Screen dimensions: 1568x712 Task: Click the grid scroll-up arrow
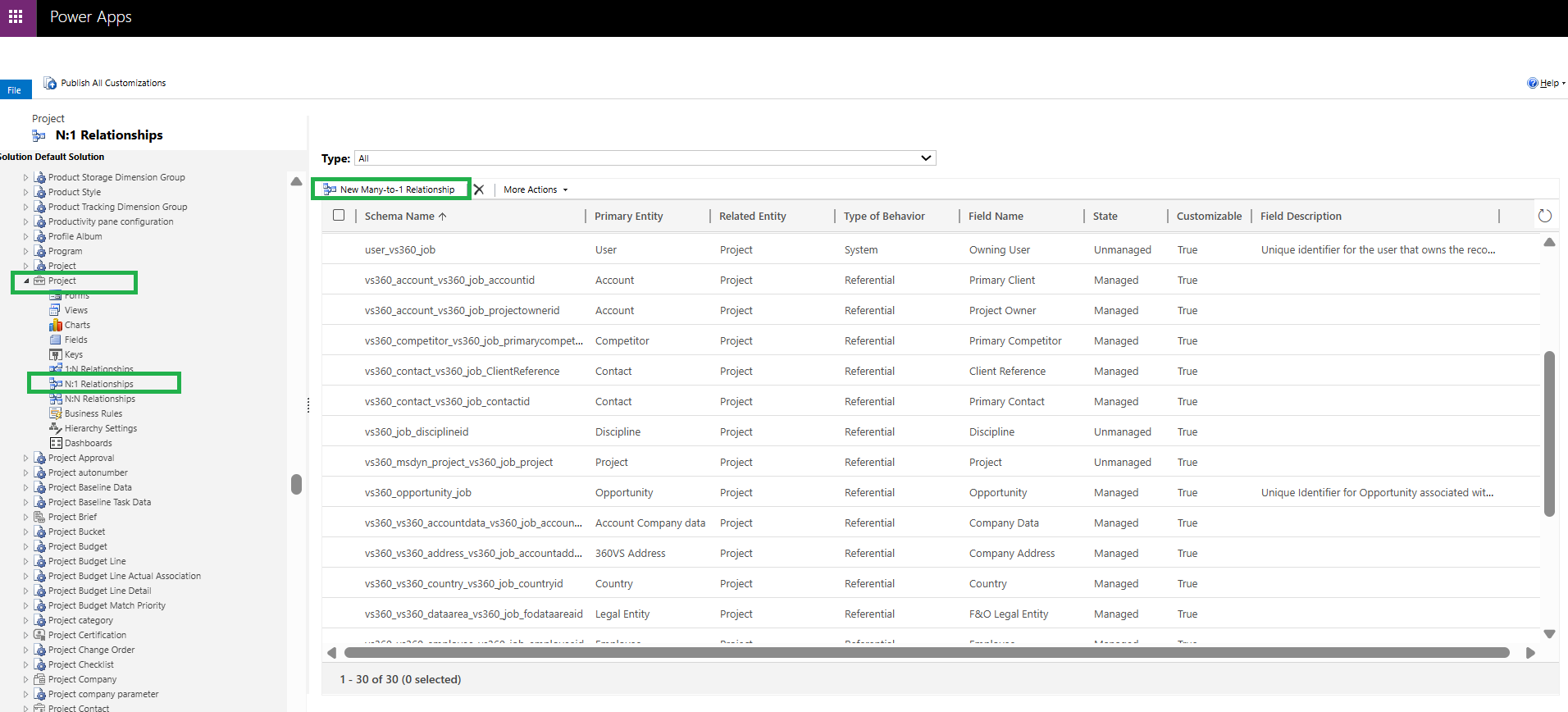[1549, 242]
